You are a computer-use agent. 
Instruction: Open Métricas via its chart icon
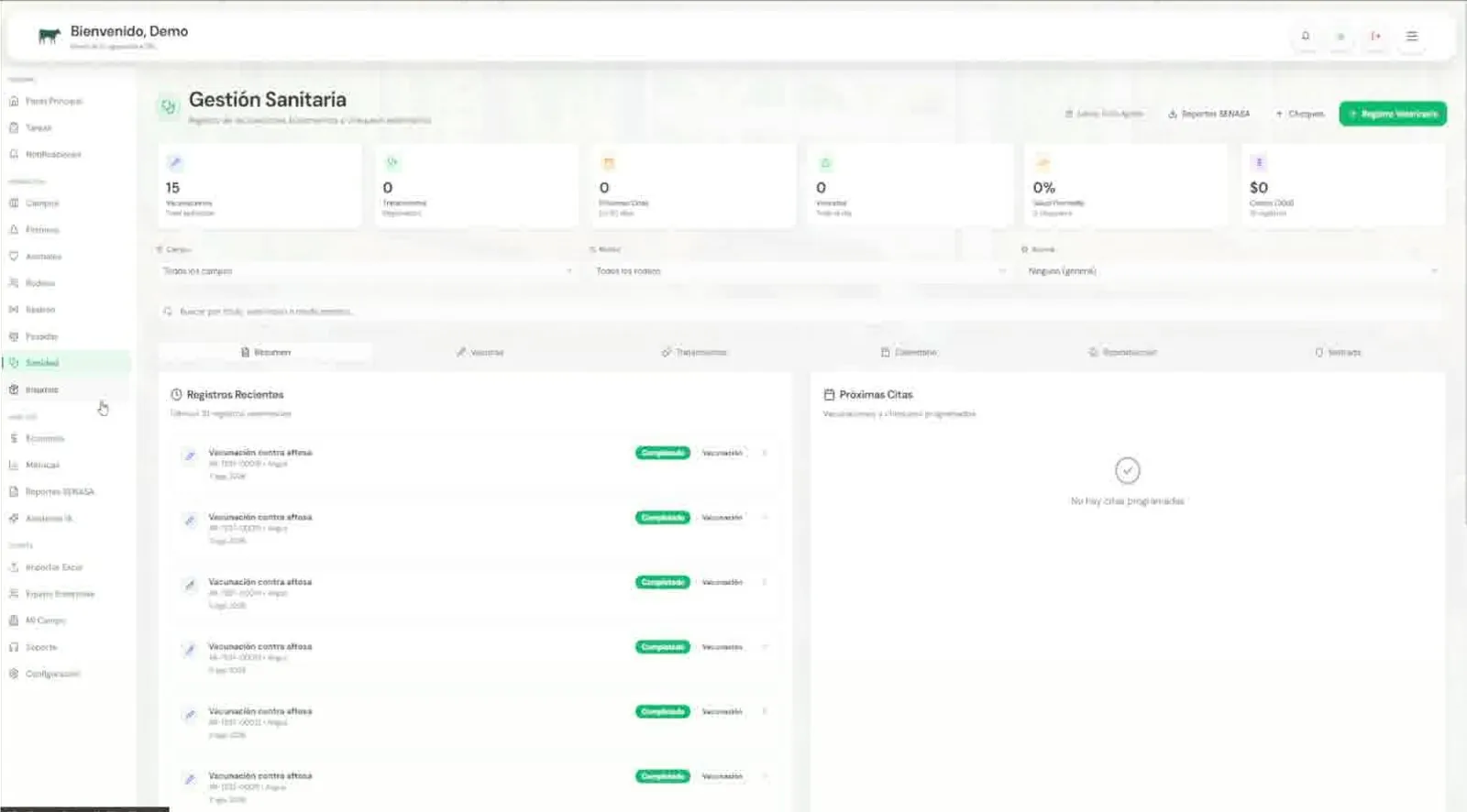pyautogui.click(x=14, y=465)
